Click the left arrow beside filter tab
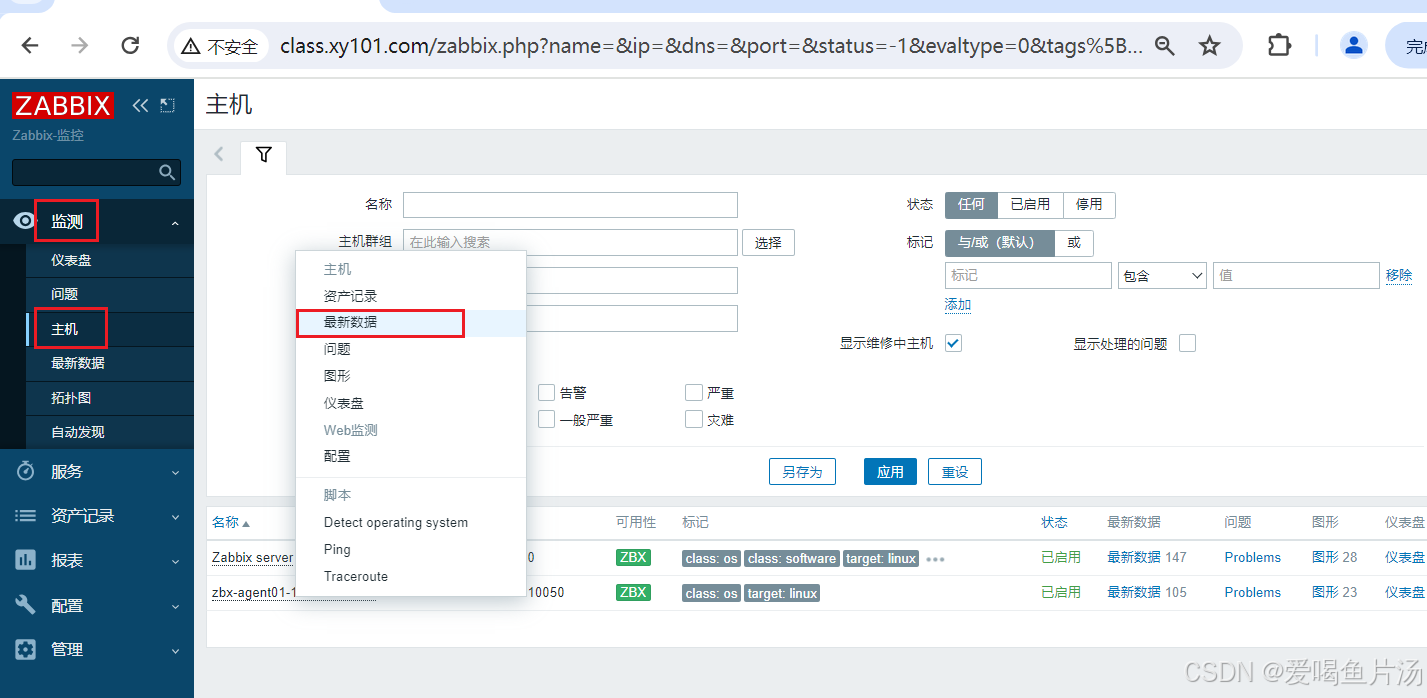This screenshot has height=698, width=1427. point(220,154)
